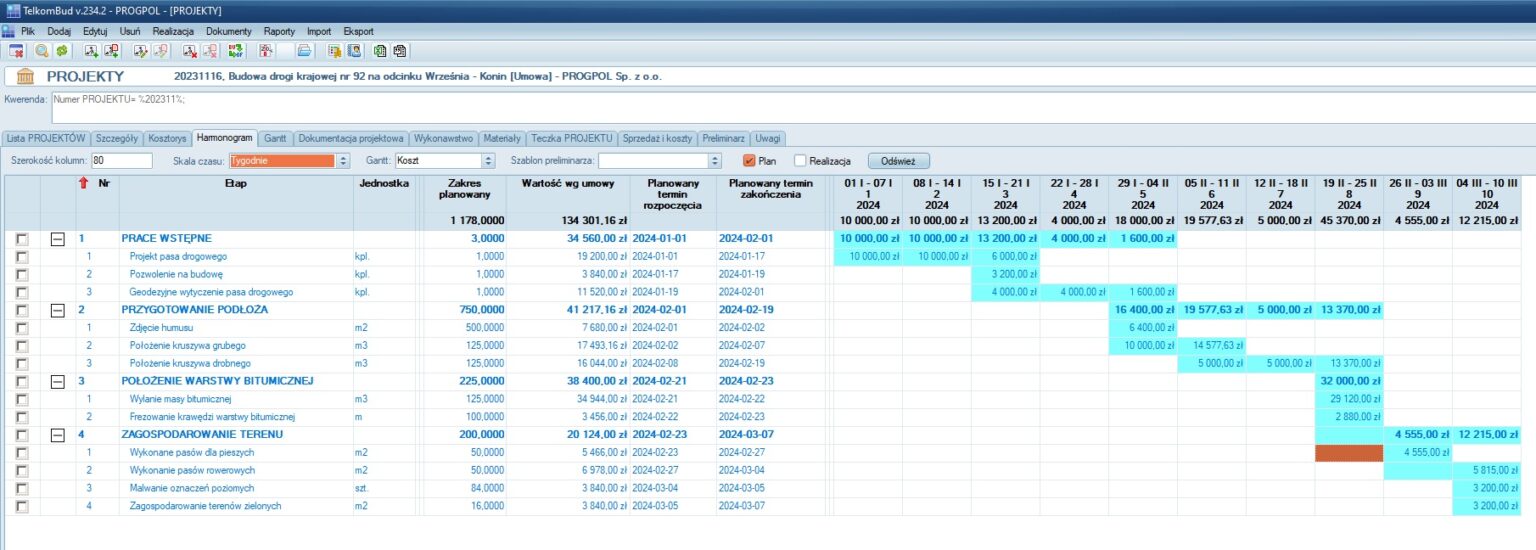Uncheck the Plan checkbox
This screenshot has width=1536, height=550.
[749, 160]
